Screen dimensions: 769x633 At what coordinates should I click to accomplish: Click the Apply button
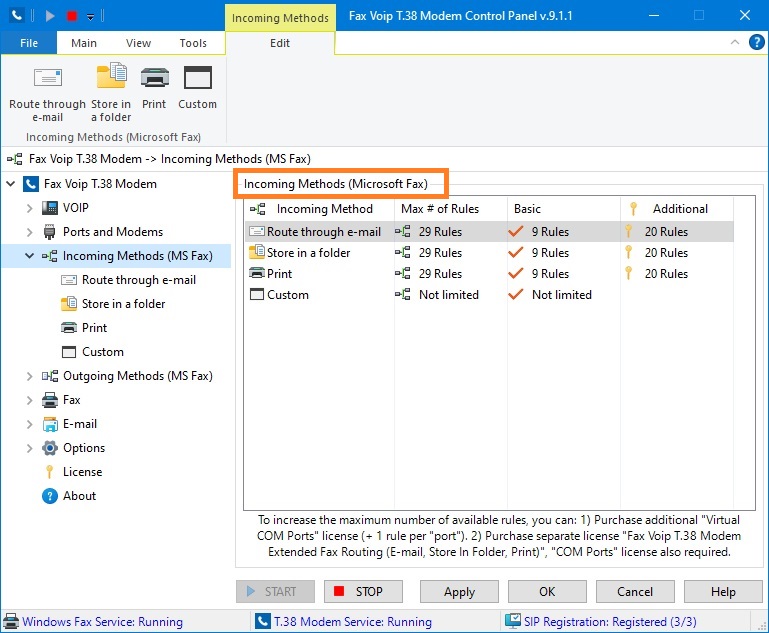[x=459, y=591]
